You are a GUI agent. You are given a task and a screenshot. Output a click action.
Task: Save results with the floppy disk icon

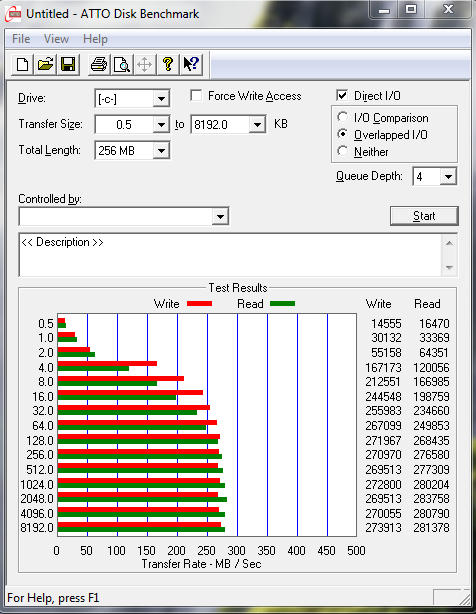(68, 64)
